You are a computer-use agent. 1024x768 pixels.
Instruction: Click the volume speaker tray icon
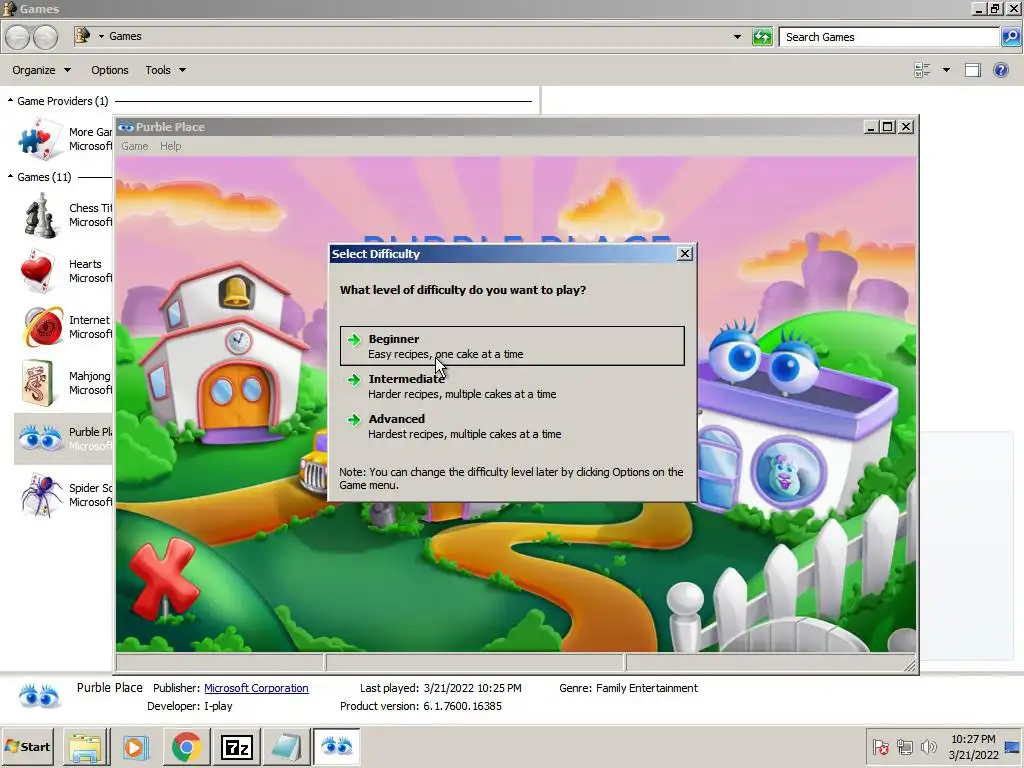927,746
